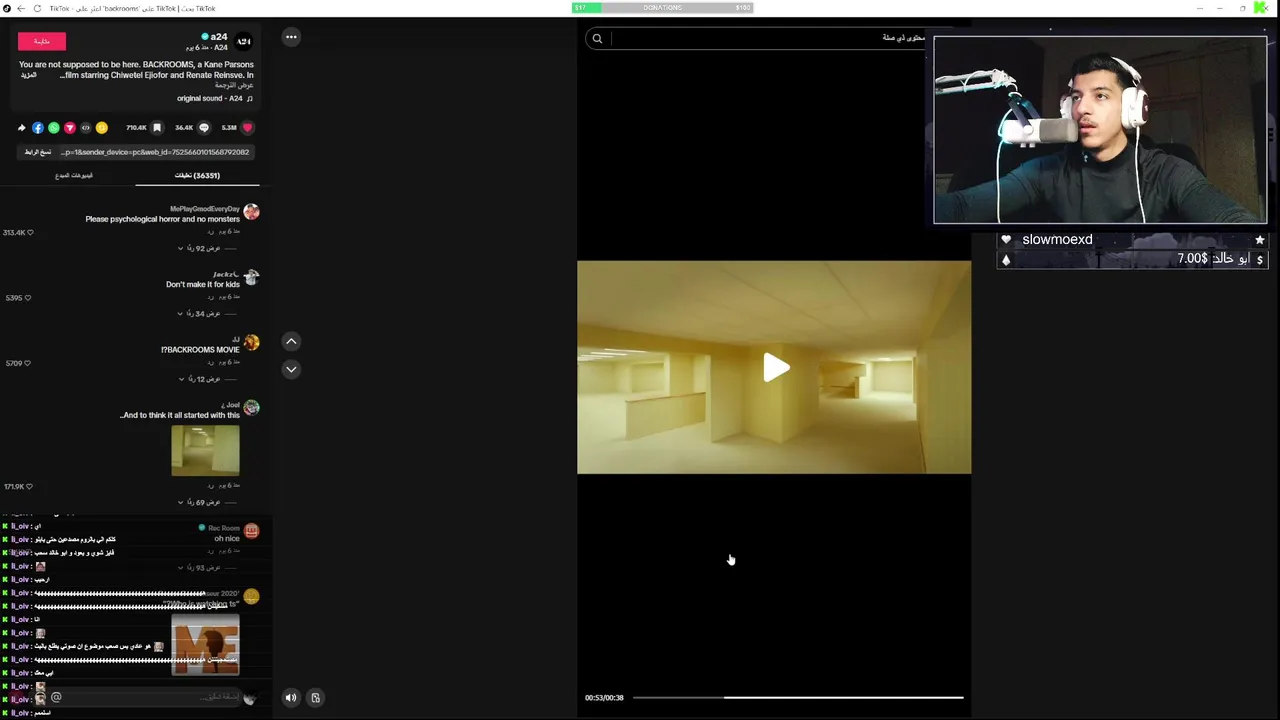Like the 'Please psychological horror' comment
Image resolution: width=1280 pixels, height=720 pixels.
pos(30,233)
